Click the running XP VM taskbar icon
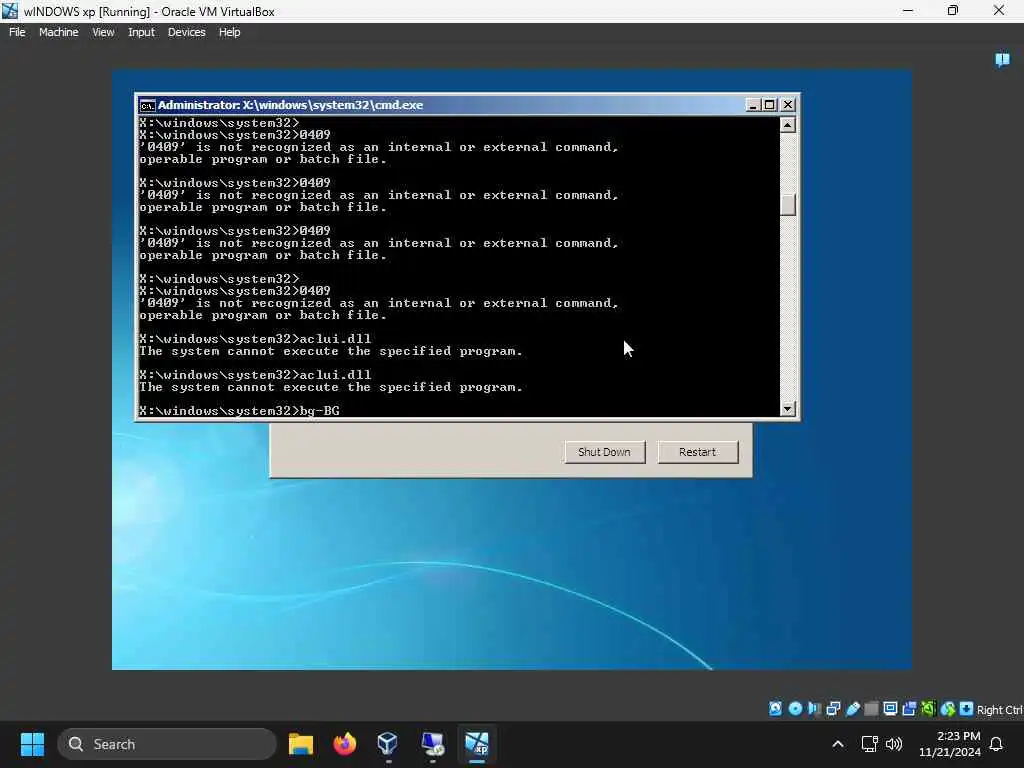 (x=477, y=744)
